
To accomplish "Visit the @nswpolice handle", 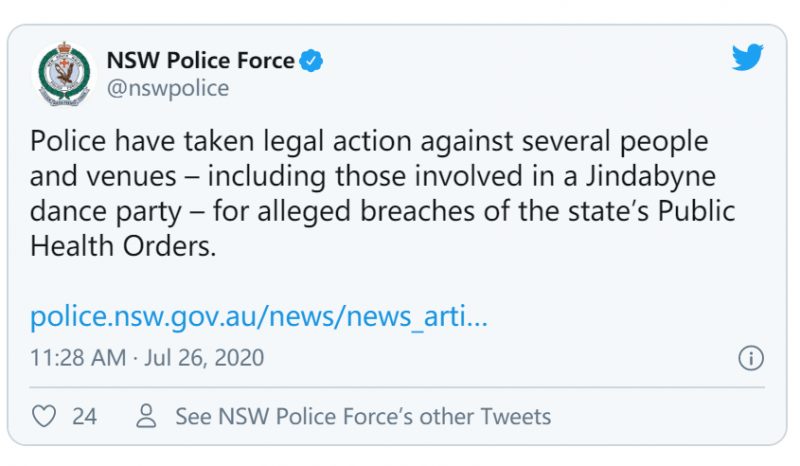I will coord(168,88).
